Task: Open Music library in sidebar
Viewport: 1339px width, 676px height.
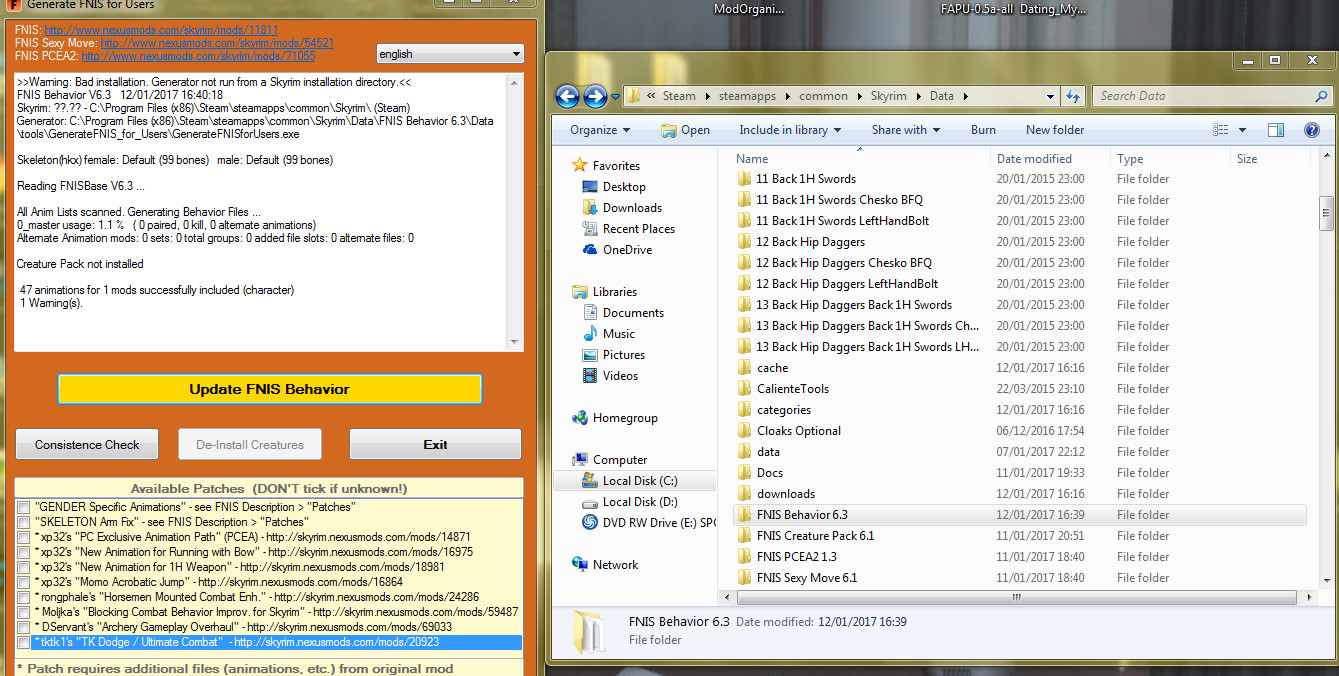Action: (x=619, y=334)
